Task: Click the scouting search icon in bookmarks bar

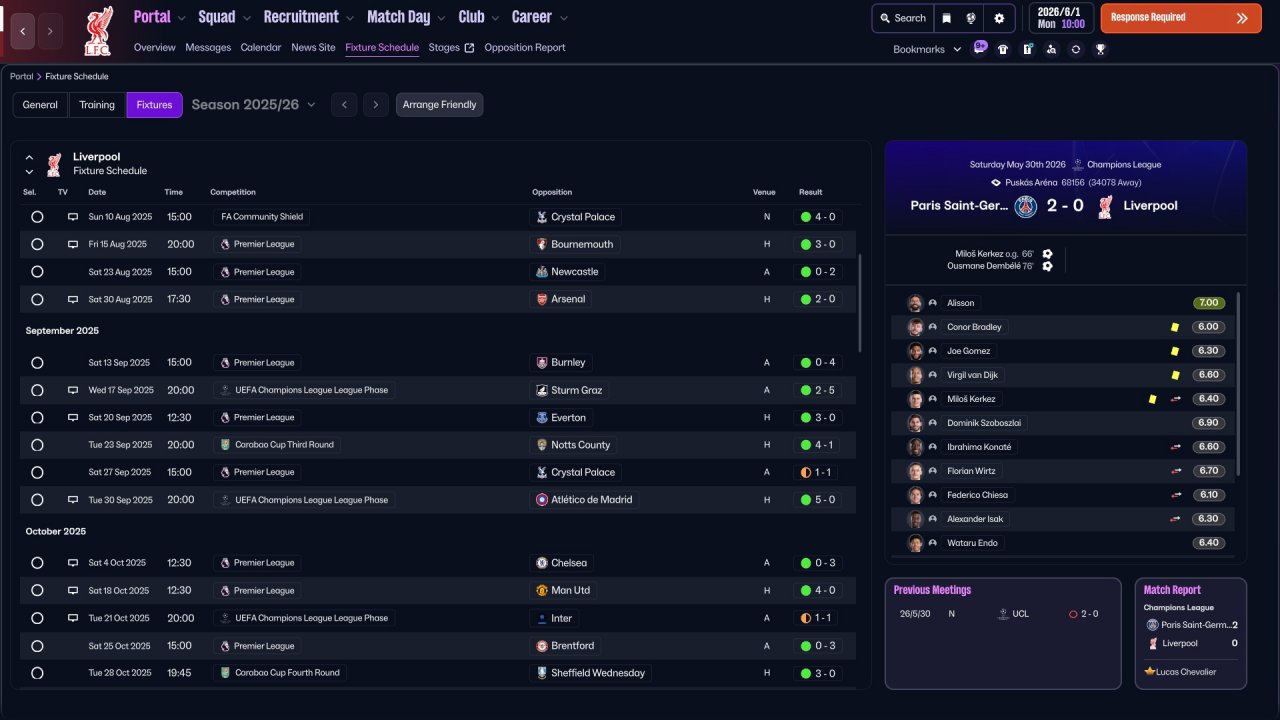Action: [x=1051, y=49]
